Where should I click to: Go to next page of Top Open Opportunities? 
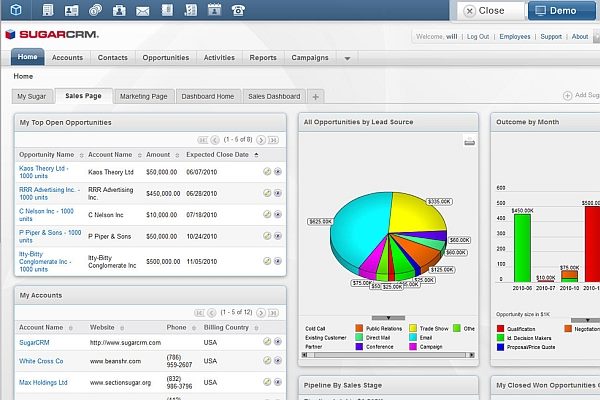261,140
